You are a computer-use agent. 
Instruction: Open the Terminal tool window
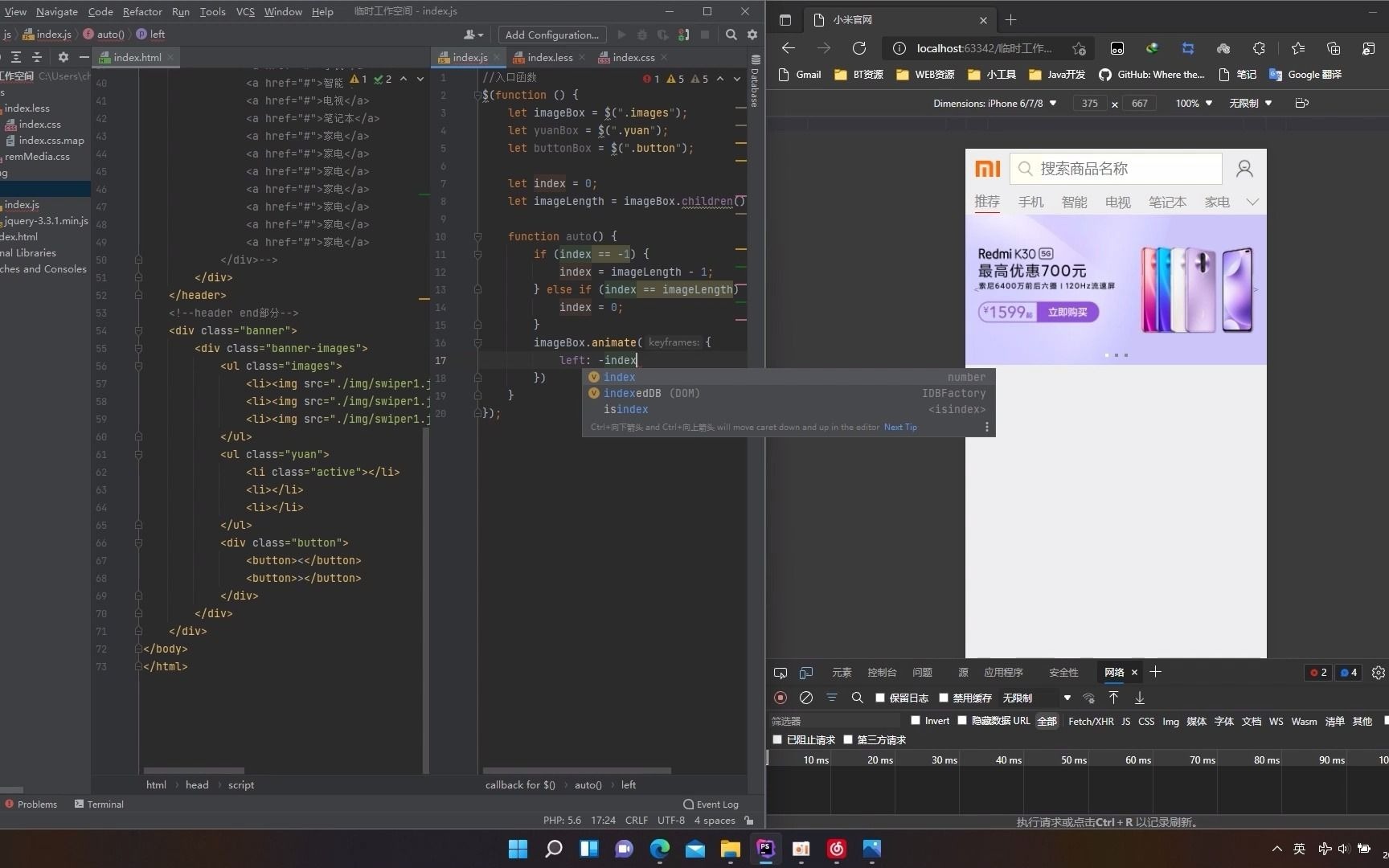[99, 804]
